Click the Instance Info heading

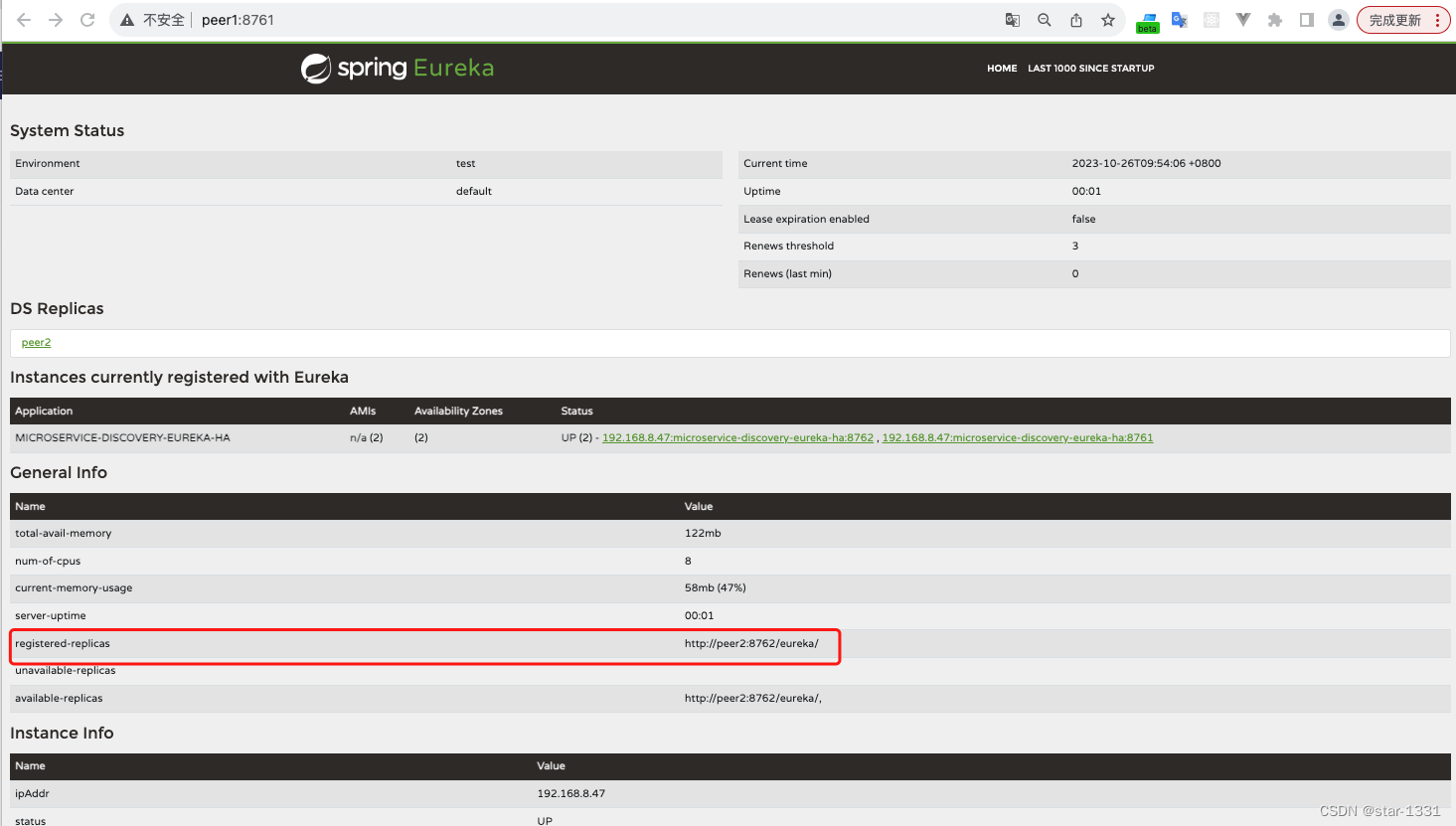coord(62,734)
